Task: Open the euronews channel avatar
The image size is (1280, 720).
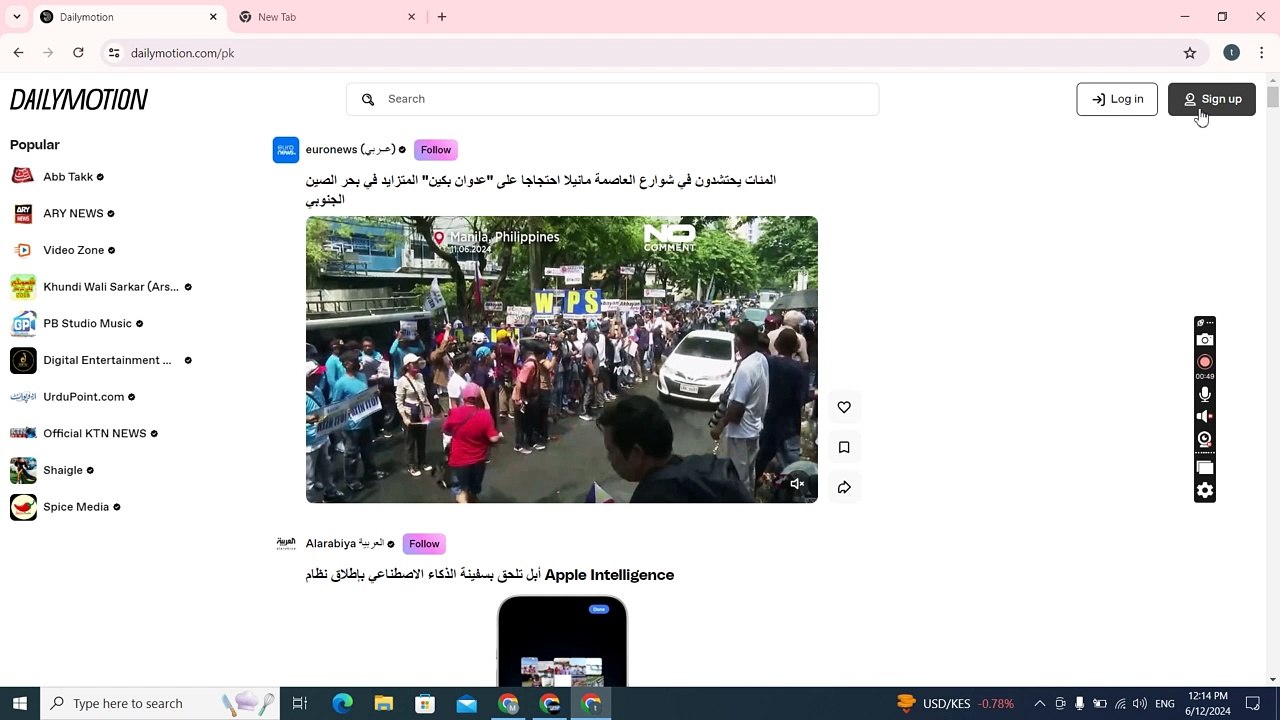Action: click(x=285, y=150)
